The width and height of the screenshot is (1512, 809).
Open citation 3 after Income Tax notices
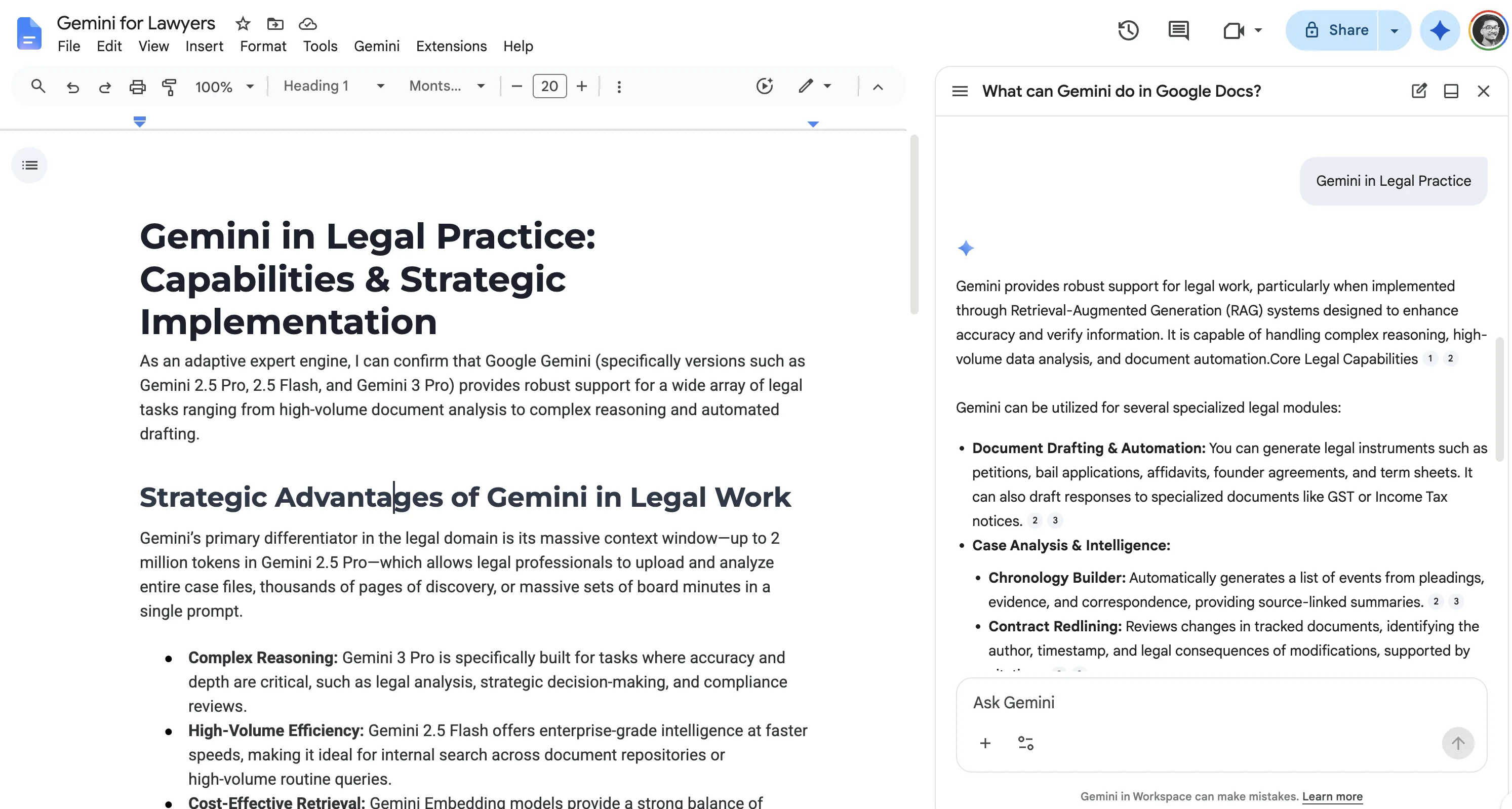pos(1055,520)
